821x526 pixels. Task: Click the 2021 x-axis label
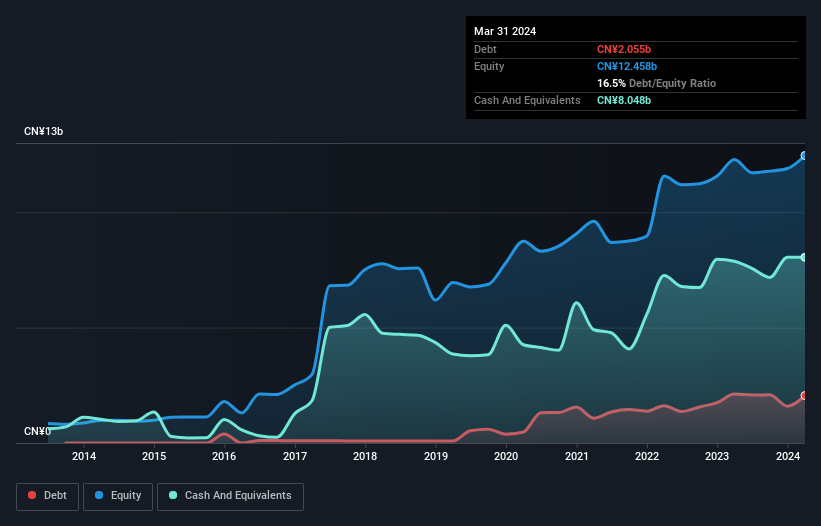click(x=576, y=456)
